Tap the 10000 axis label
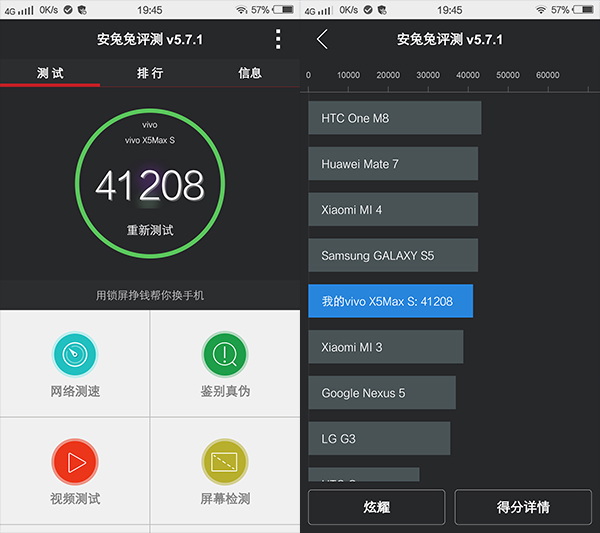This screenshot has width=600, height=533. 348,75
